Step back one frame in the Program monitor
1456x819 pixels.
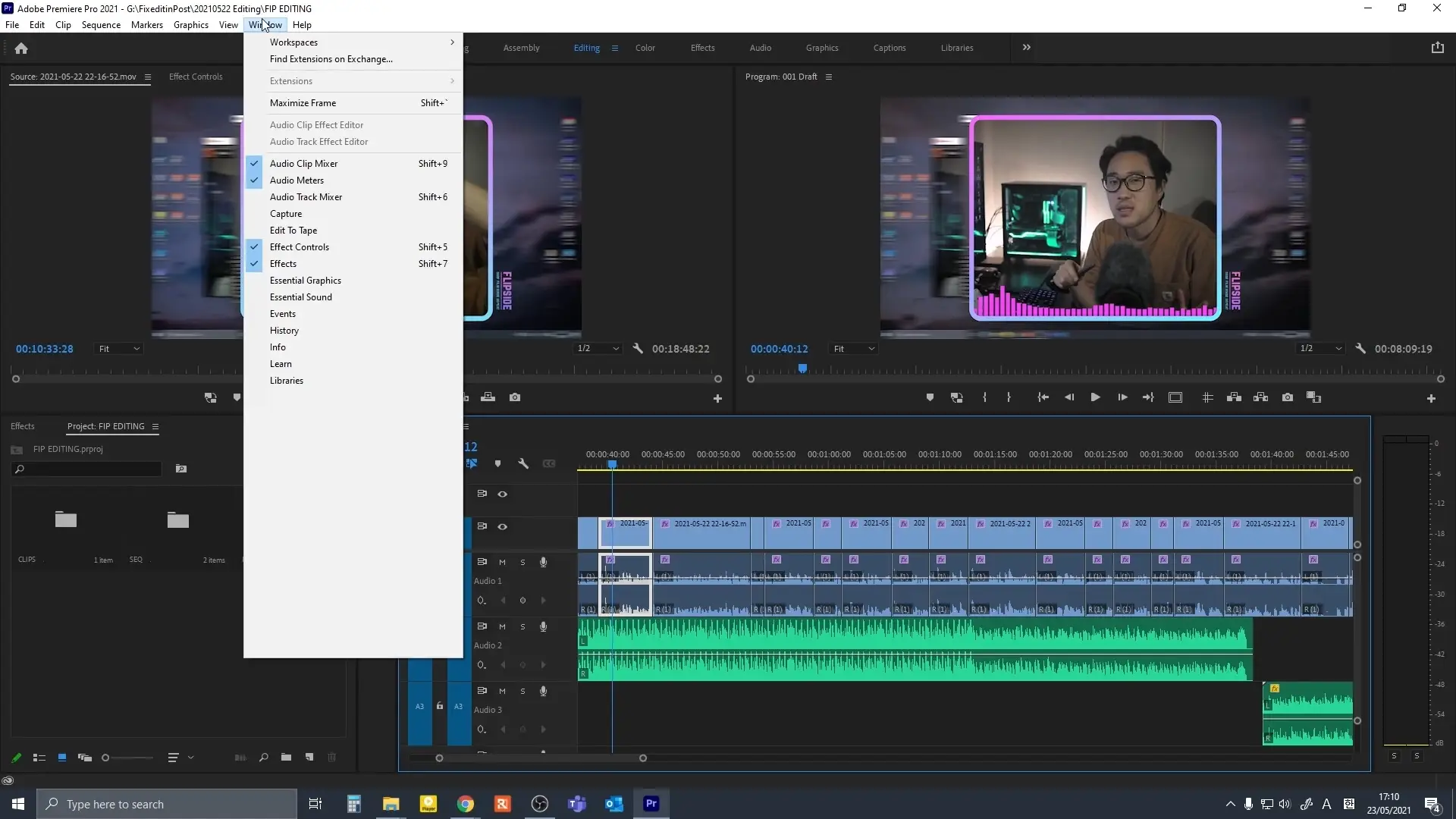[1069, 397]
